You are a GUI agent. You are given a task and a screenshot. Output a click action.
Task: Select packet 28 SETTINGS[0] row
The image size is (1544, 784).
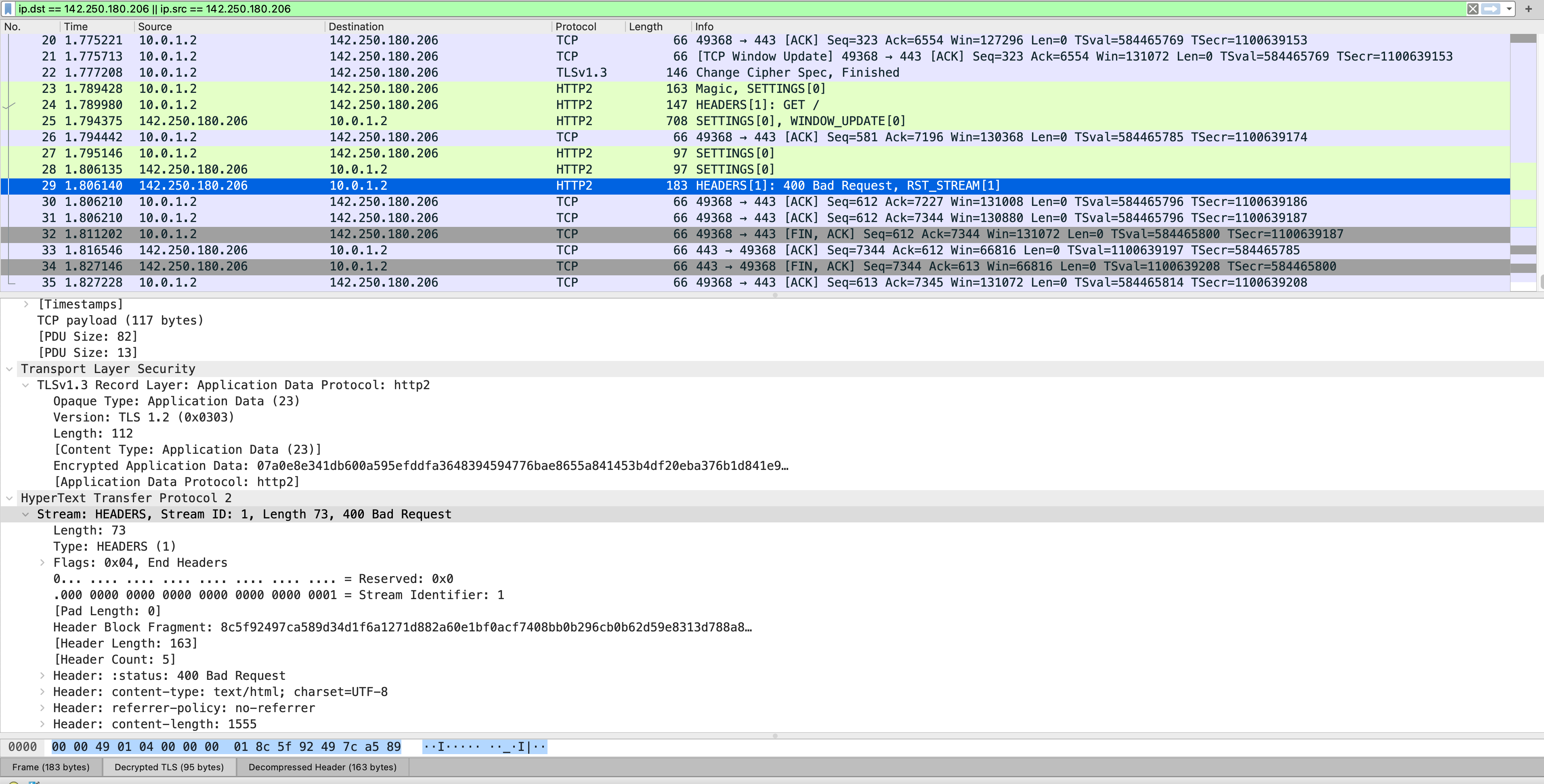pos(755,170)
